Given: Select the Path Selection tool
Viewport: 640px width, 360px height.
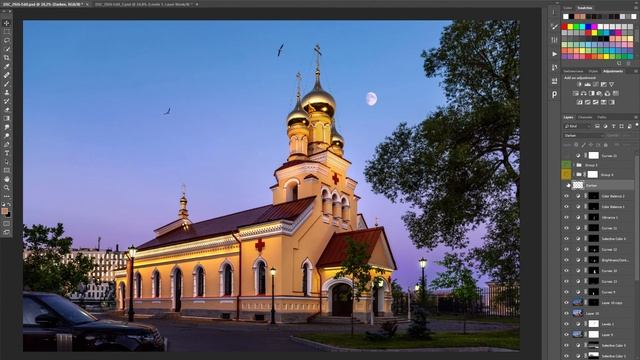Looking at the screenshot, I should pyautogui.click(x=7, y=162).
